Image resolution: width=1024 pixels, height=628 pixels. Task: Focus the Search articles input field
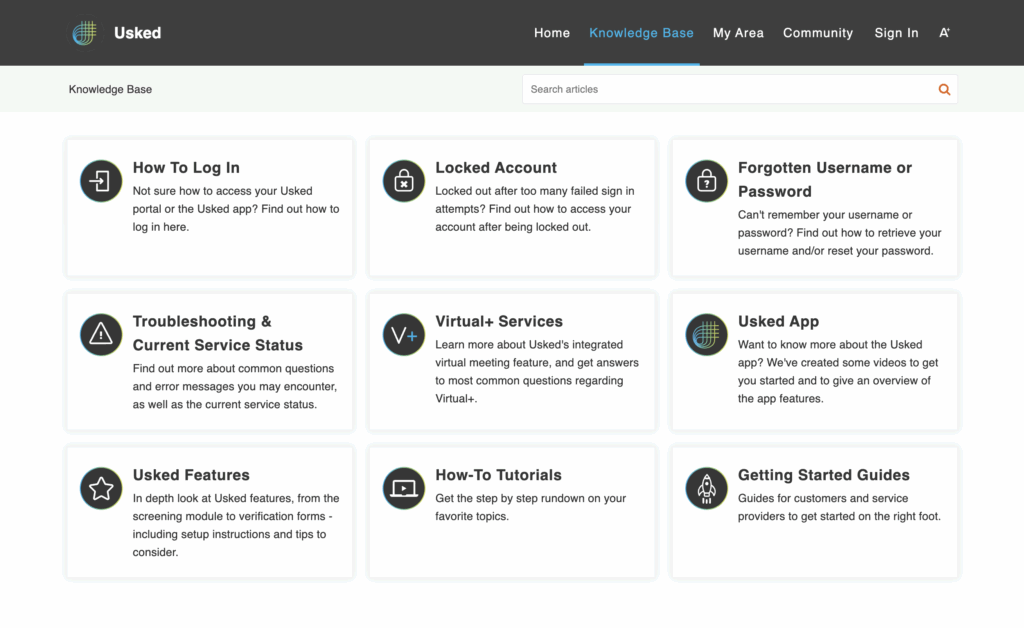tap(727, 89)
